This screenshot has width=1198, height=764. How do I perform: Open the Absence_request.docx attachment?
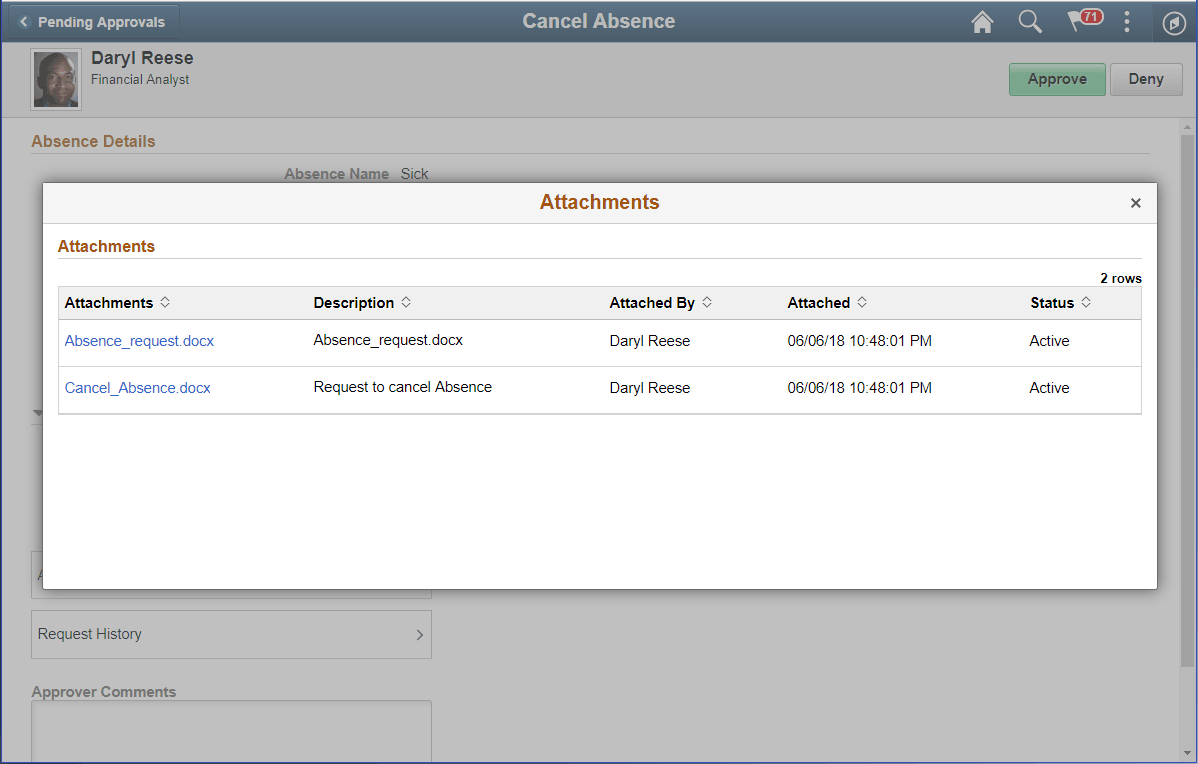pyautogui.click(x=139, y=340)
